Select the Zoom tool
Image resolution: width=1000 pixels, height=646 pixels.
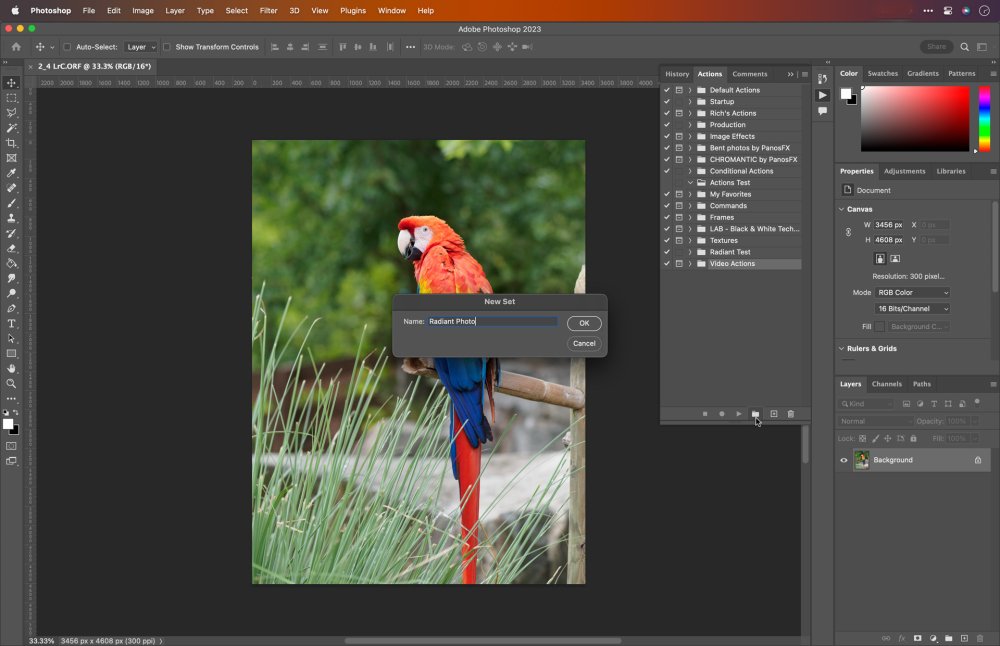12,384
